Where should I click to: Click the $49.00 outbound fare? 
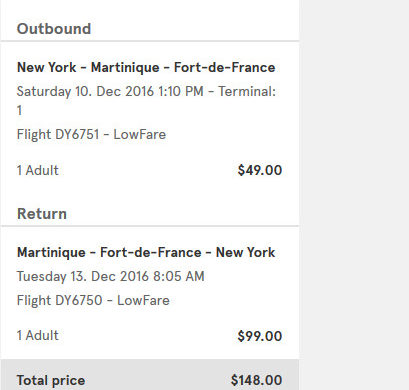click(x=260, y=170)
